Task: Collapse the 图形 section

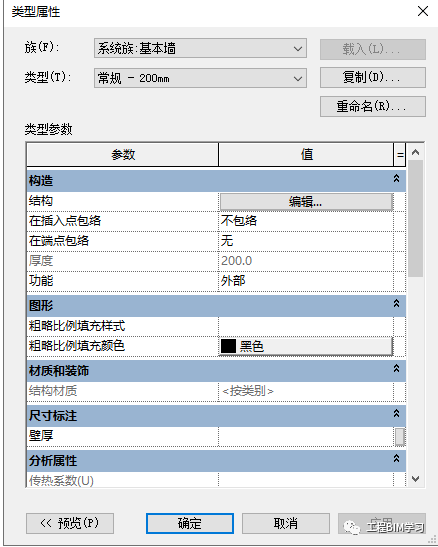Action: pyautogui.click(x=397, y=304)
